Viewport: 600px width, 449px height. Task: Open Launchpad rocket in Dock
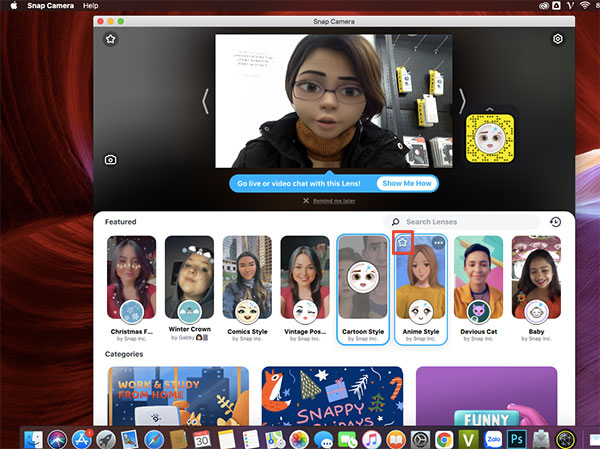[106, 439]
